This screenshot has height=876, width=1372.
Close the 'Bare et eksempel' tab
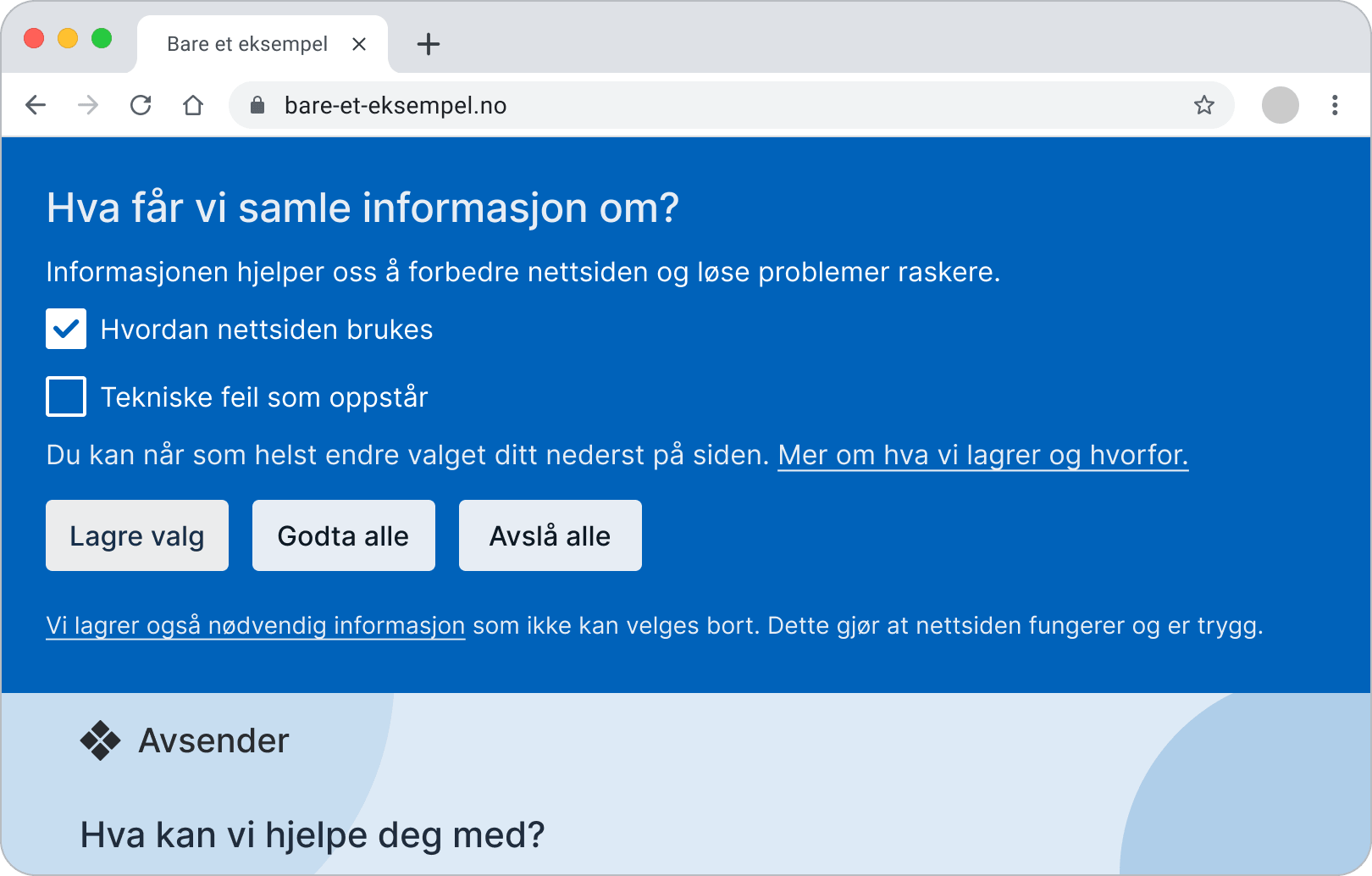359,44
